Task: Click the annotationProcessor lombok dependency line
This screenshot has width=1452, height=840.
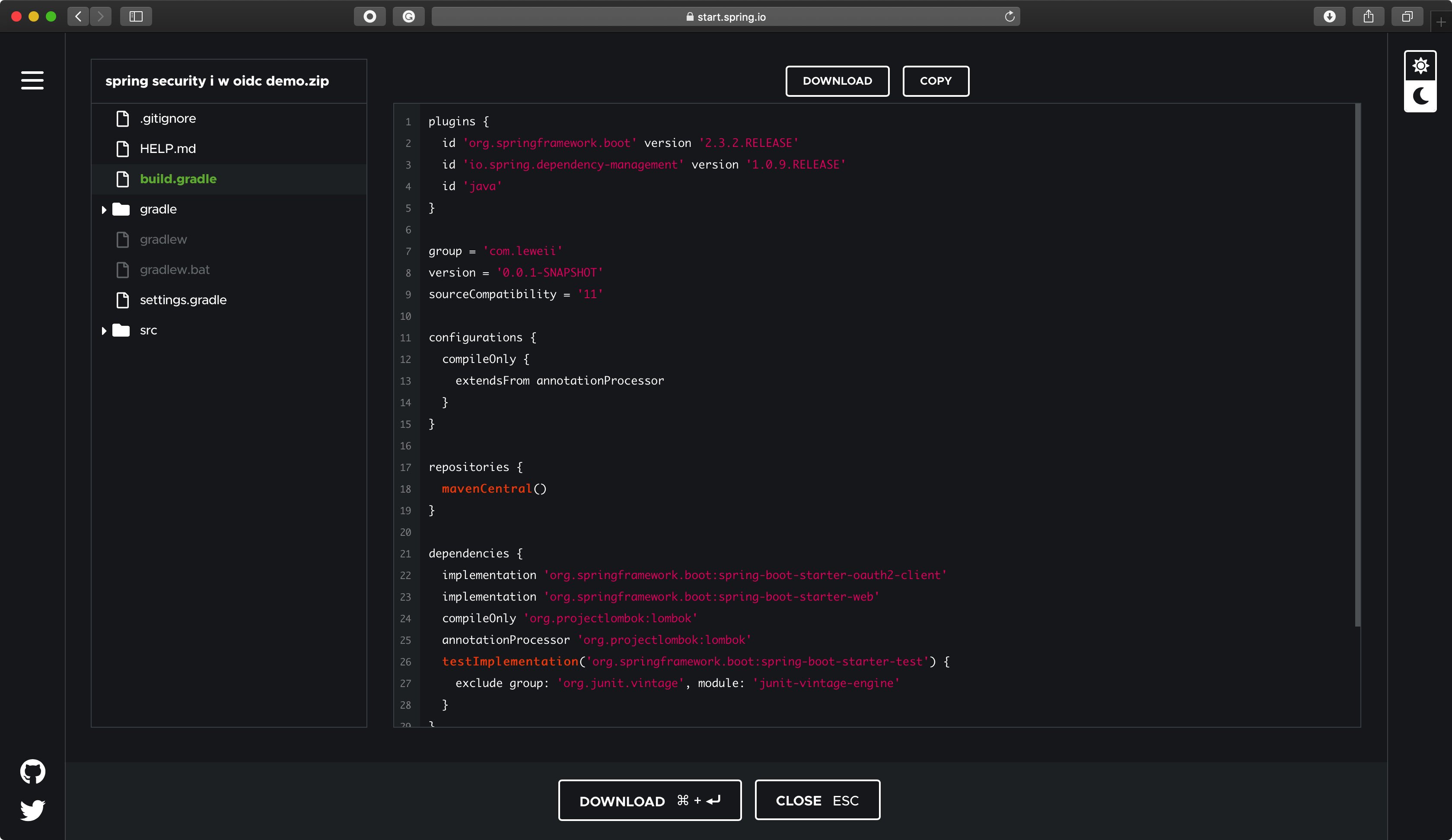Action: (x=597, y=640)
